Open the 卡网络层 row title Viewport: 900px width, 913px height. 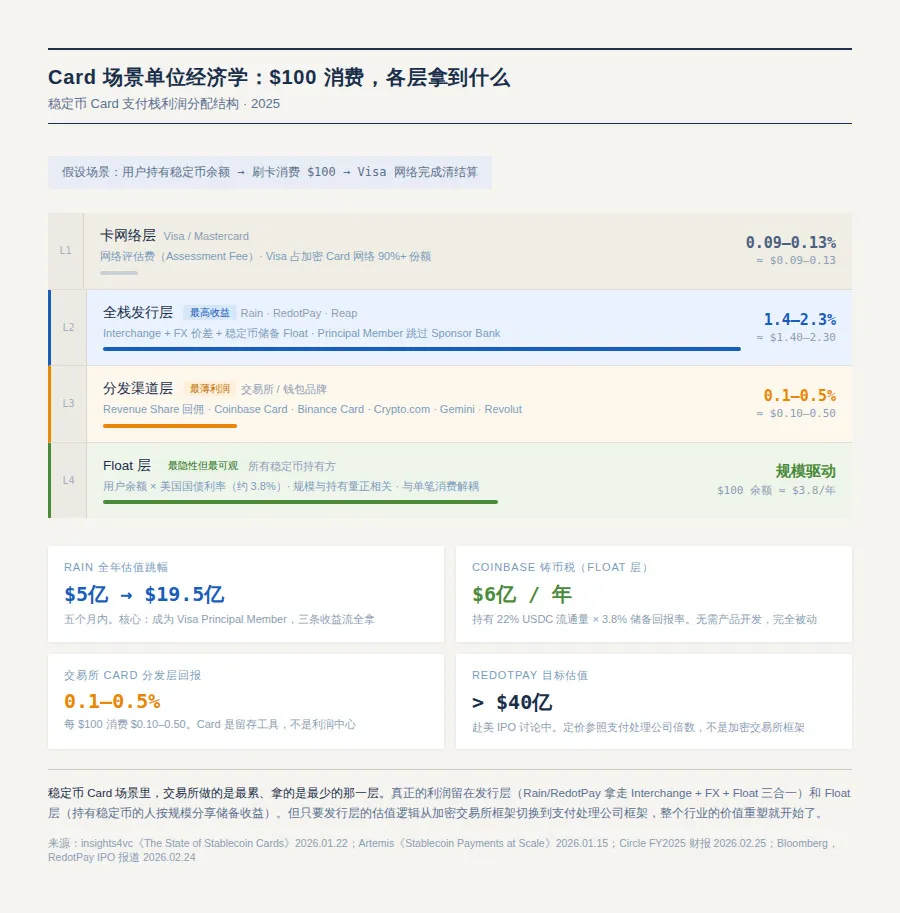(128, 236)
